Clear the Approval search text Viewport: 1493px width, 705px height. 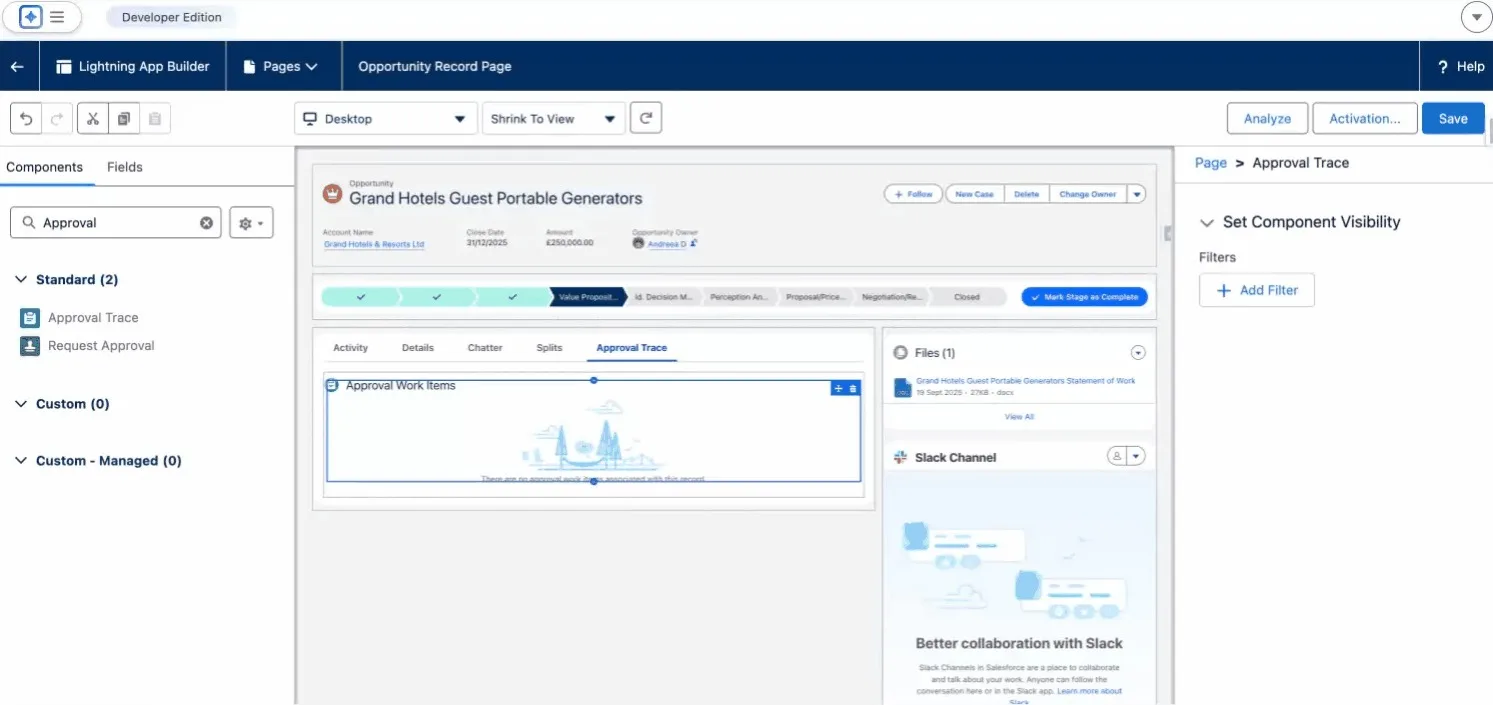pos(206,223)
